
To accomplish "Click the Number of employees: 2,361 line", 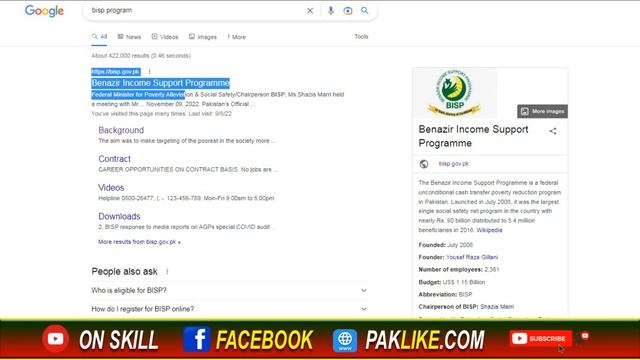I will tap(459, 269).
